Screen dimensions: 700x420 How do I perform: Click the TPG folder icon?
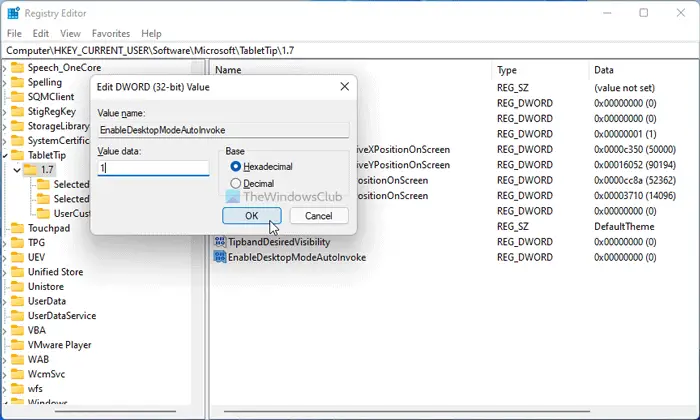[x=17, y=243]
